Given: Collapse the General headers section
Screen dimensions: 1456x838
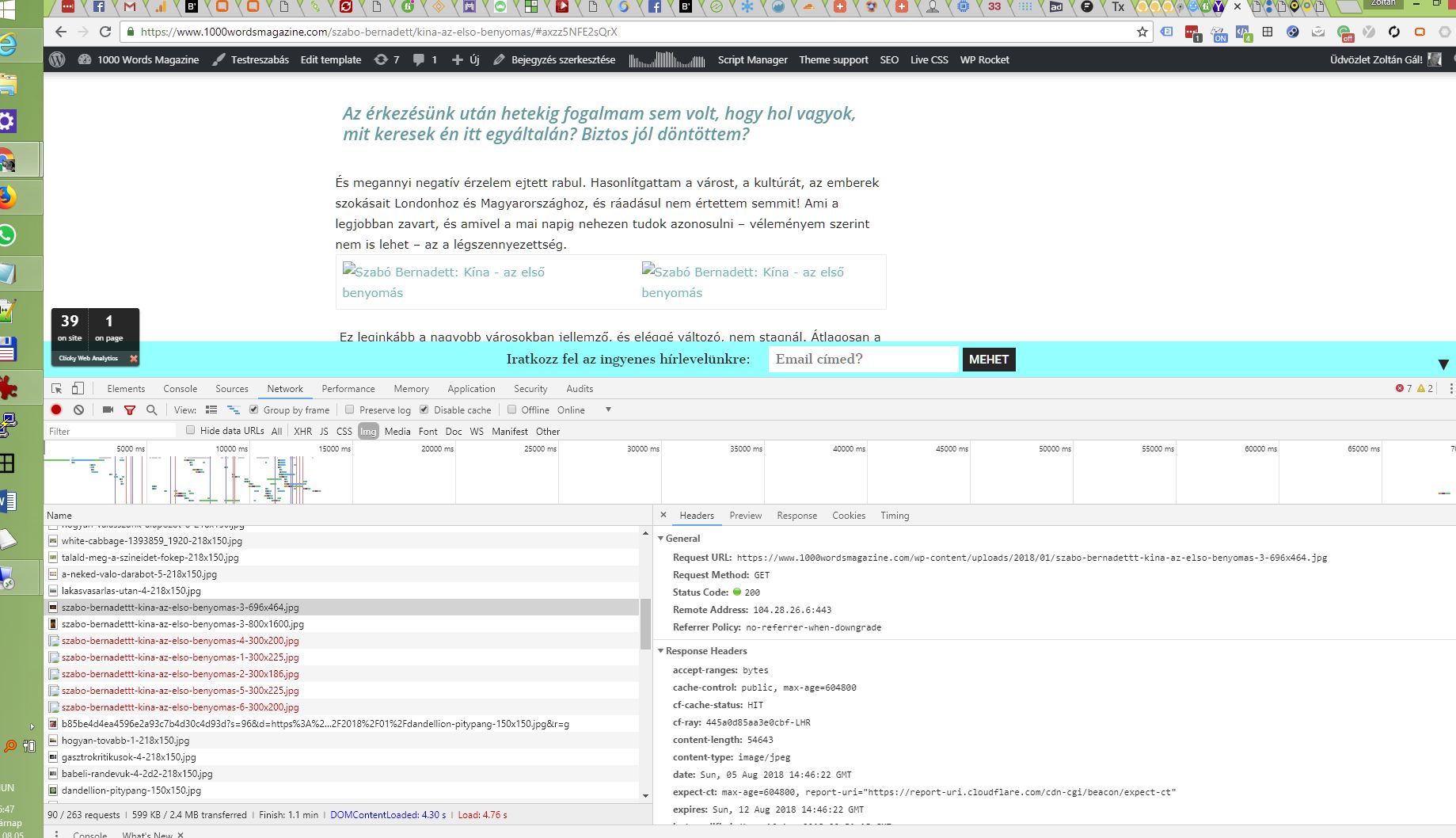Looking at the screenshot, I should pos(661,538).
